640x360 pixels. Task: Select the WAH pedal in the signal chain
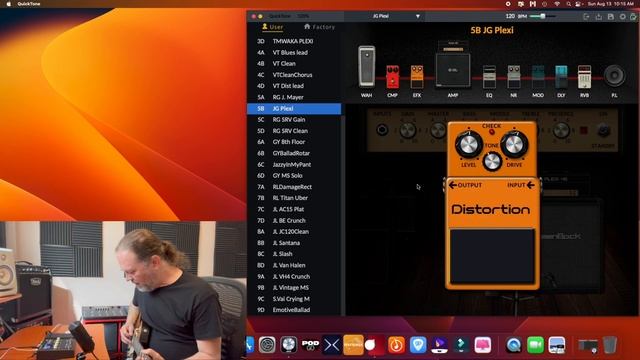click(x=367, y=66)
